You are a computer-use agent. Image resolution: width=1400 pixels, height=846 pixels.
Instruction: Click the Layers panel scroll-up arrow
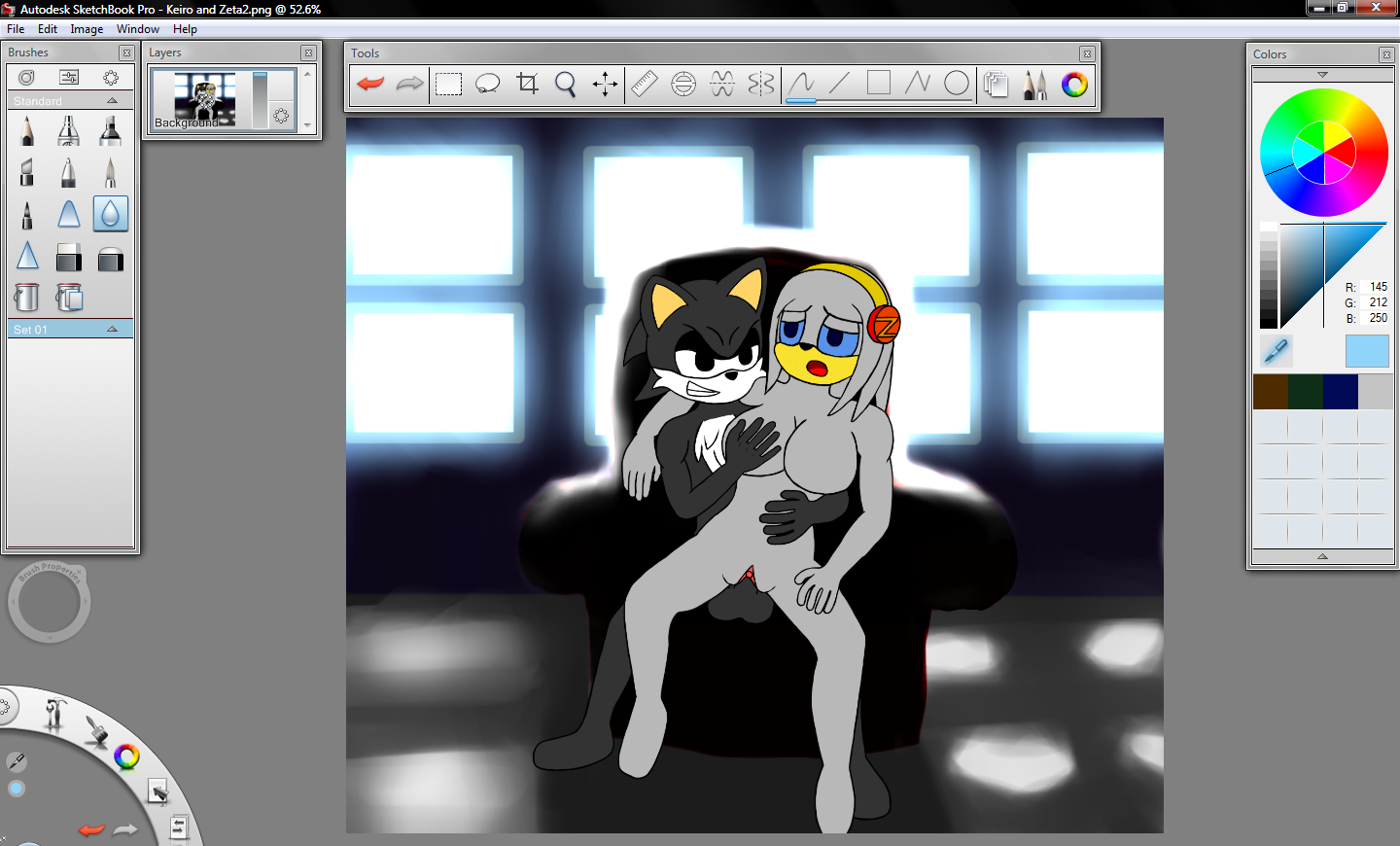(307, 74)
